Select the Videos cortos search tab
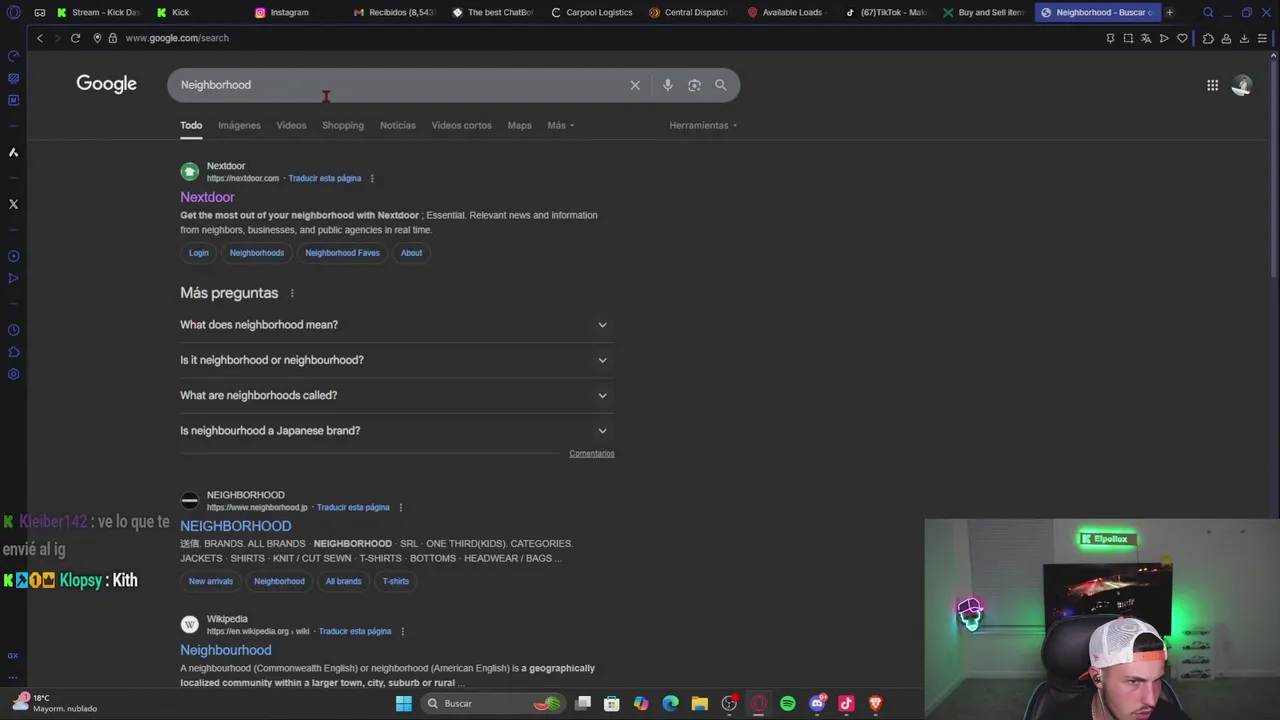The width and height of the screenshot is (1280, 720). tap(461, 125)
